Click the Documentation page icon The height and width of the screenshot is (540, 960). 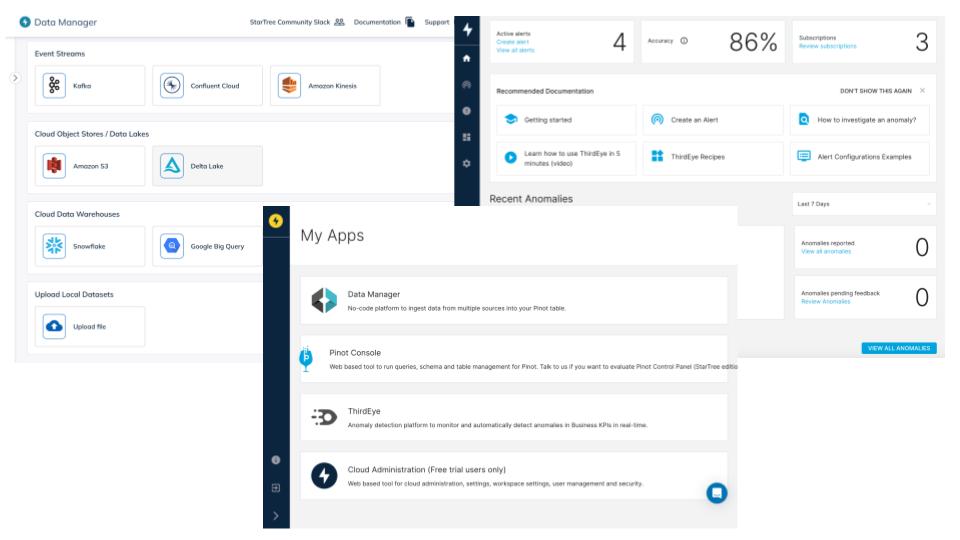click(410, 22)
